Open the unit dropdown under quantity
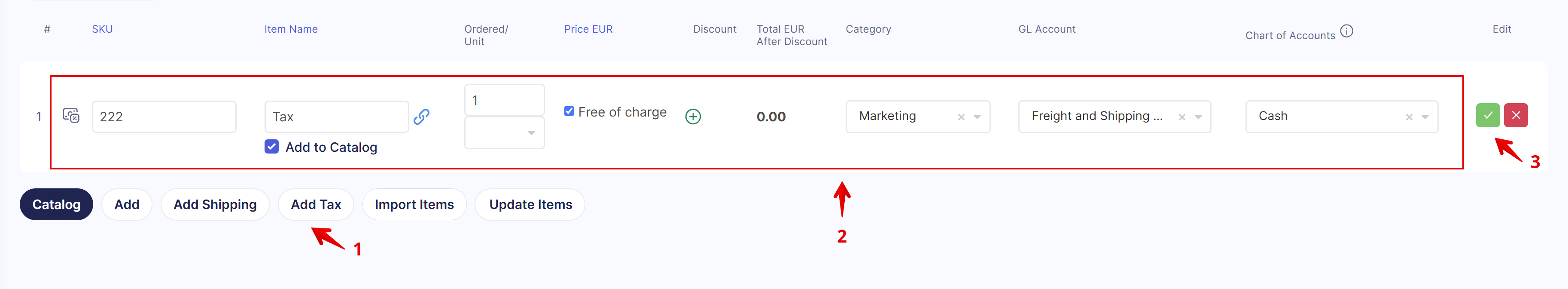 coord(504,133)
